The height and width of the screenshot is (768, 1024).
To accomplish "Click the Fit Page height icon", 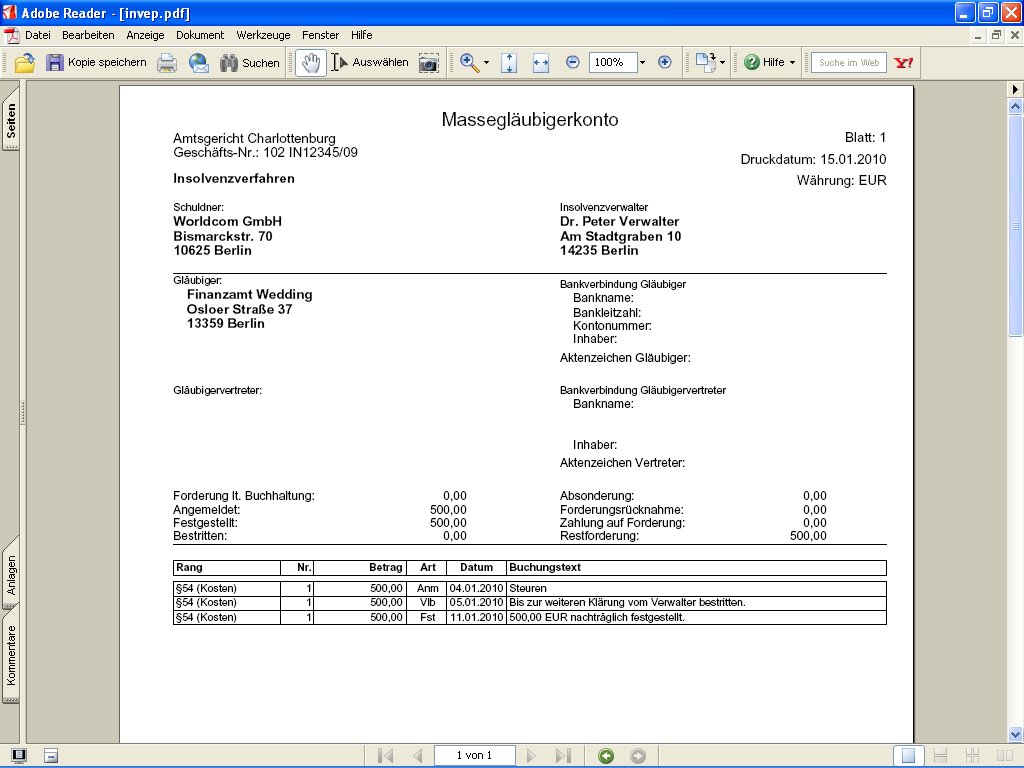I will pyautogui.click(x=509, y=63).
